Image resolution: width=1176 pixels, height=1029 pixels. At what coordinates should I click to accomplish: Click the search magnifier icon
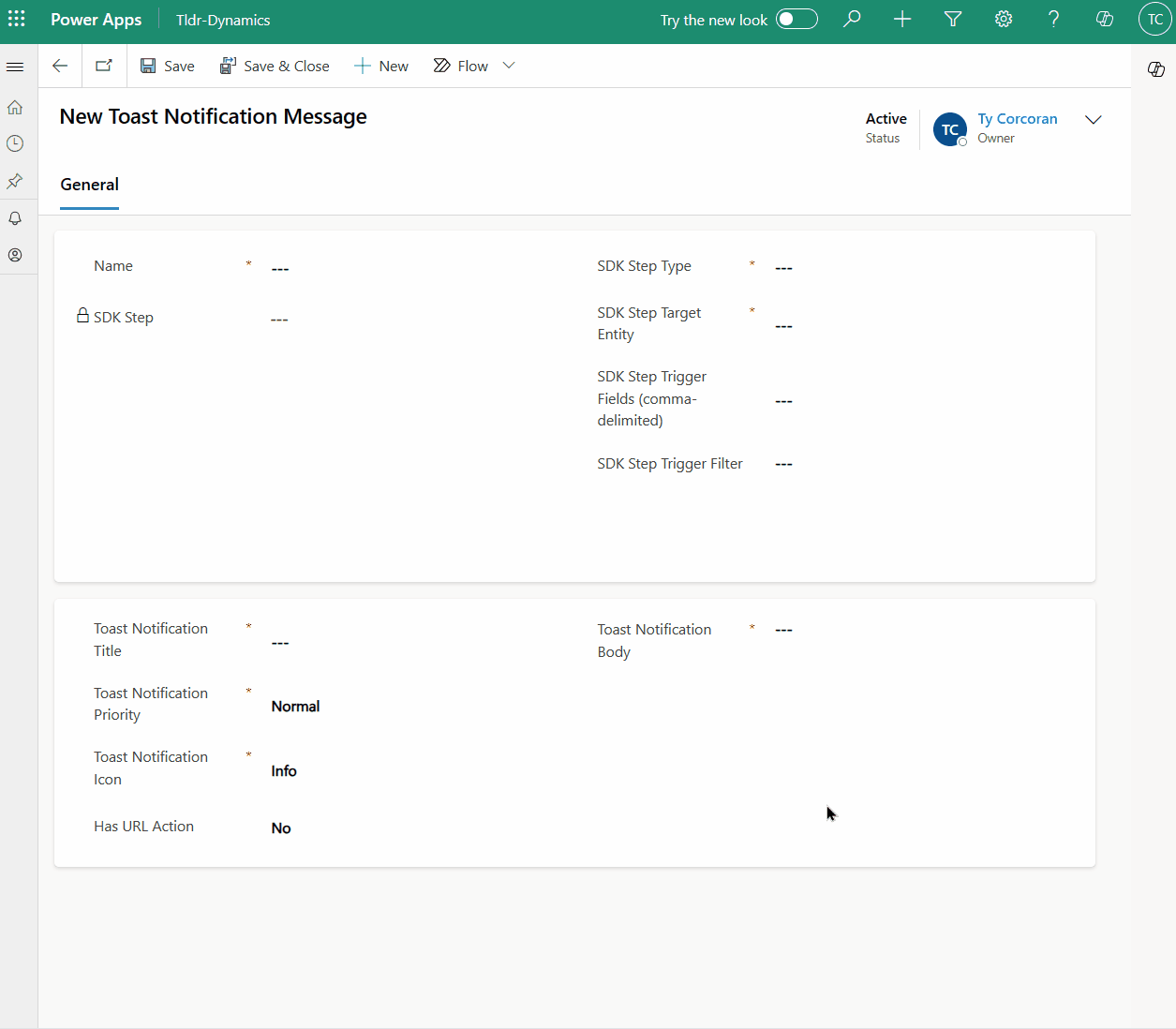click(x=852, y=20)
